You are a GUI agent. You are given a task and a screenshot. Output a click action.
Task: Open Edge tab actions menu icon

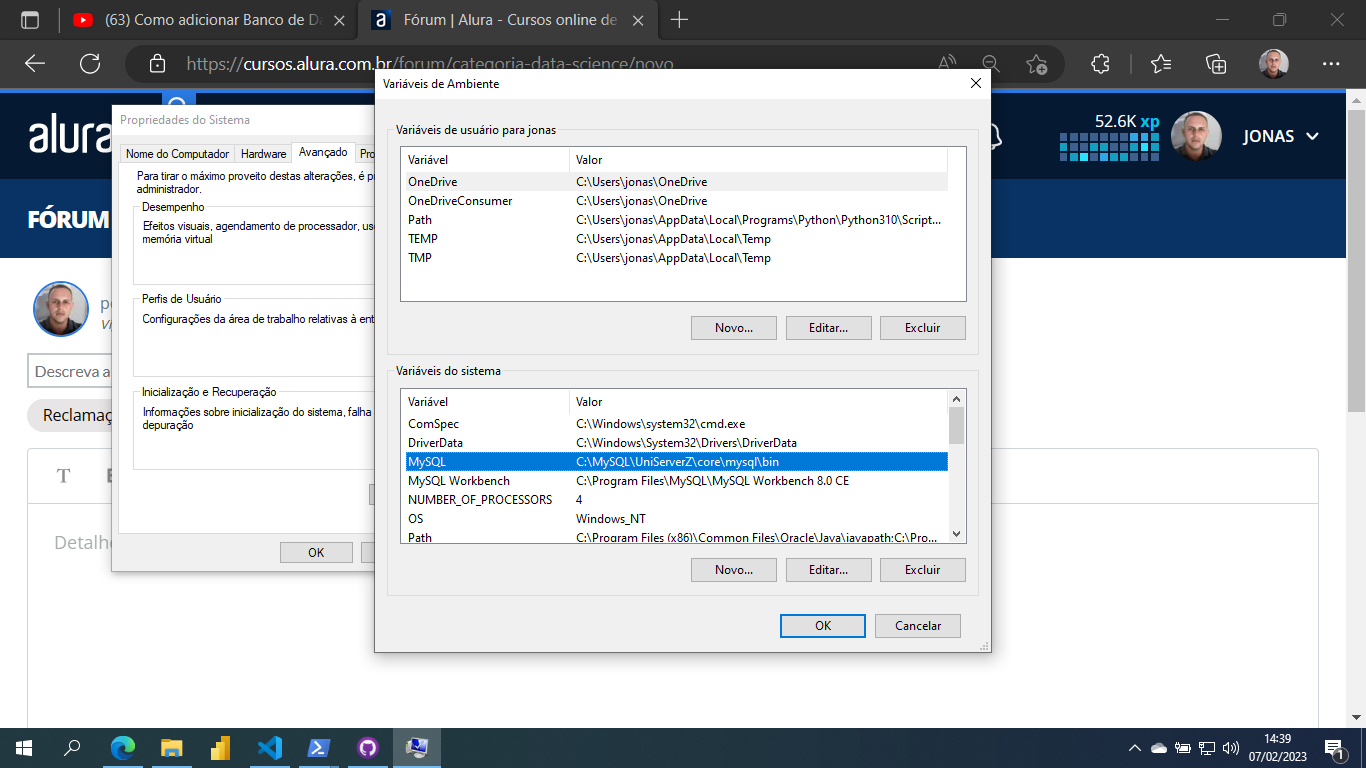30,20
